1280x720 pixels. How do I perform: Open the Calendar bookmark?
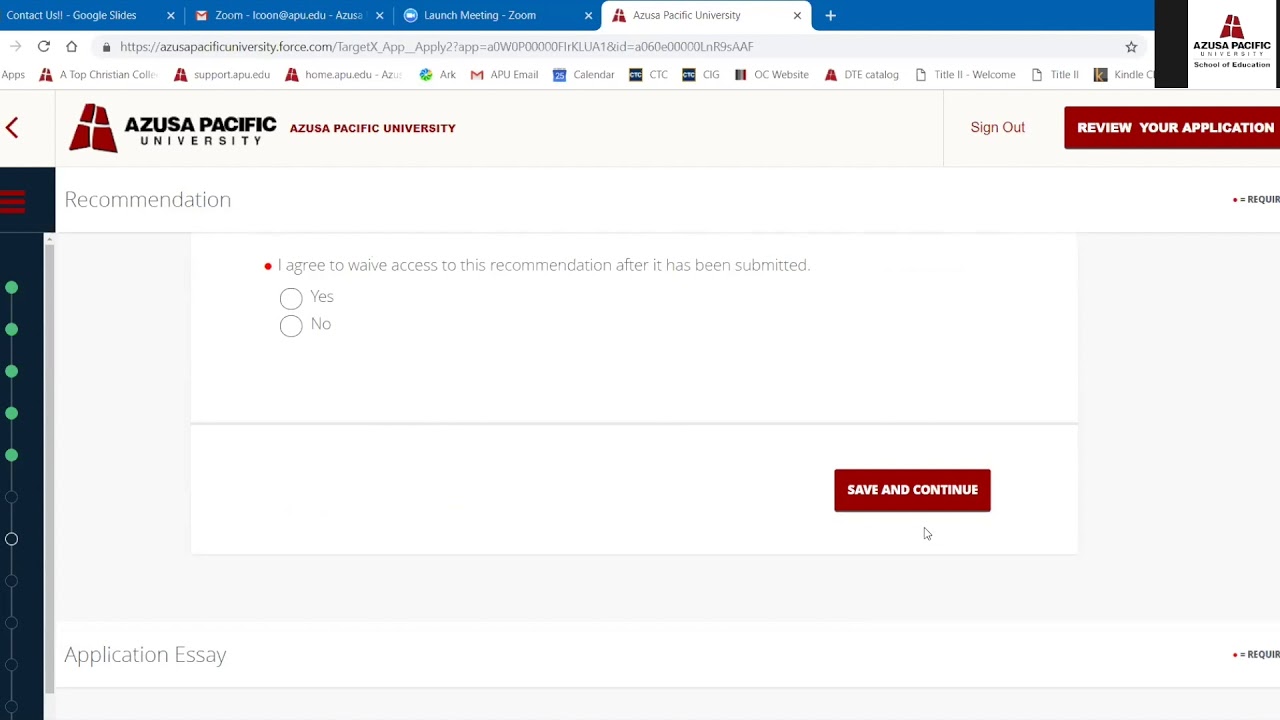(583, 74)
